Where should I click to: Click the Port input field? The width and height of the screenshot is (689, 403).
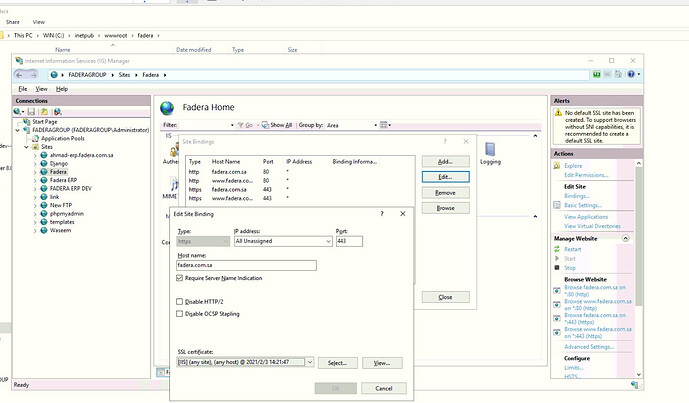click(349, 241)
